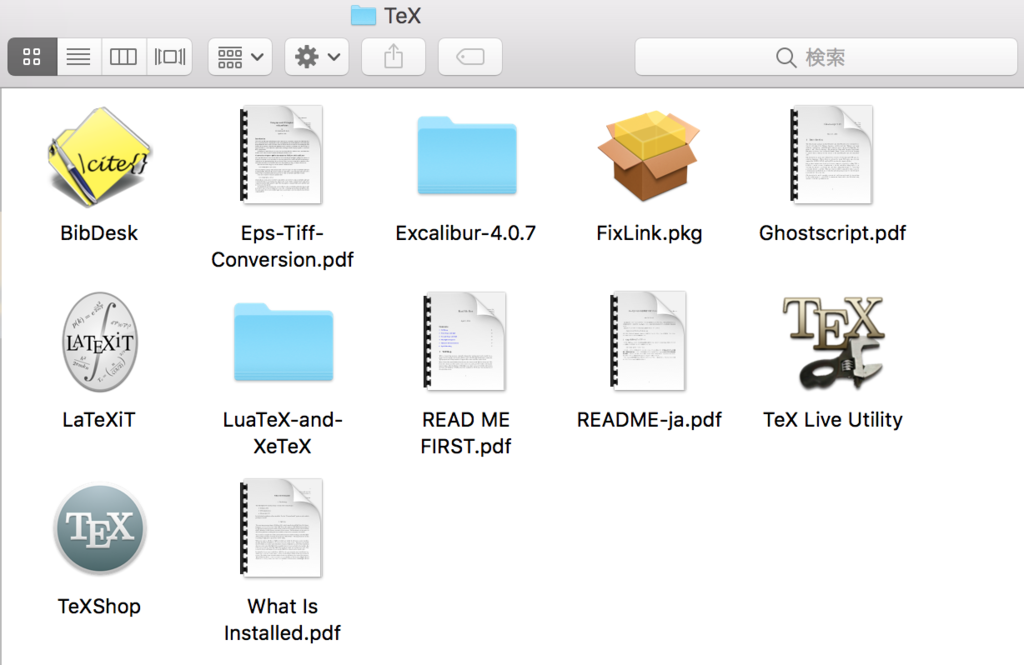
Task: Switch to icon view
Action: click(32, 57)
